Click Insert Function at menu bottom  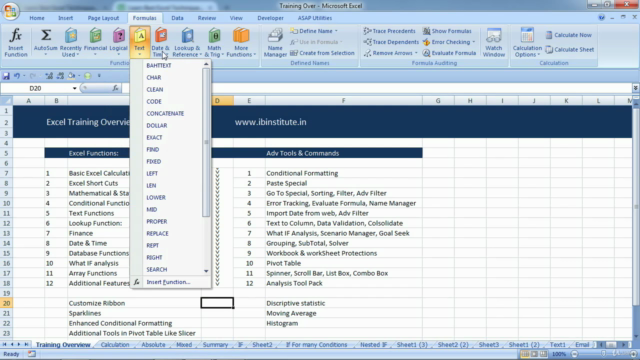tap(168, 282)
